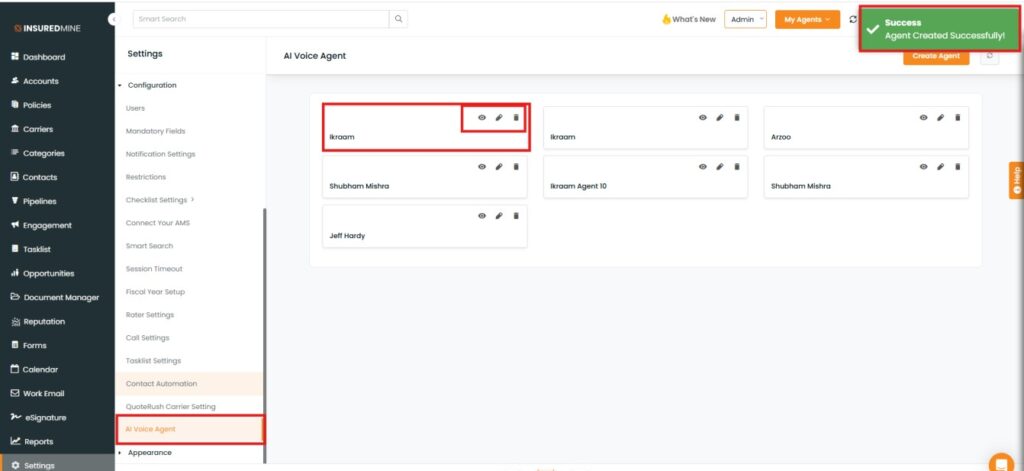
Task: Click refresh icon beside Create Agent
Action: (x=989, y=56)
